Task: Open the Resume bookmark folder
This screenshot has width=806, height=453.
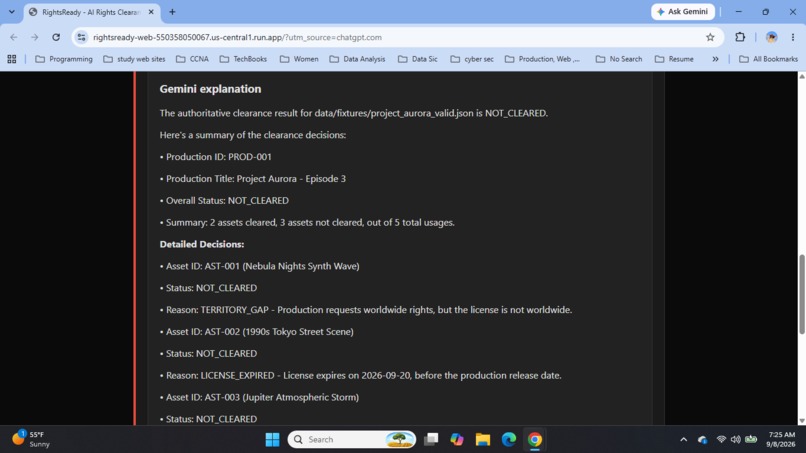Action: tap(674, 59)
